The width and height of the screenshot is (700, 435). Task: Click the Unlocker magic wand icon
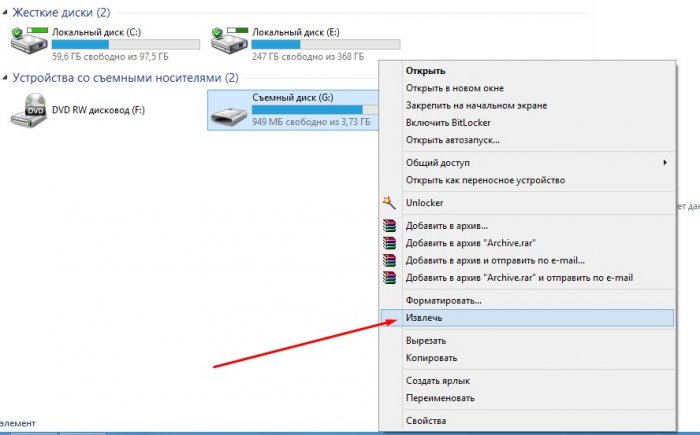pyautogui.click(x=390, y=203)
